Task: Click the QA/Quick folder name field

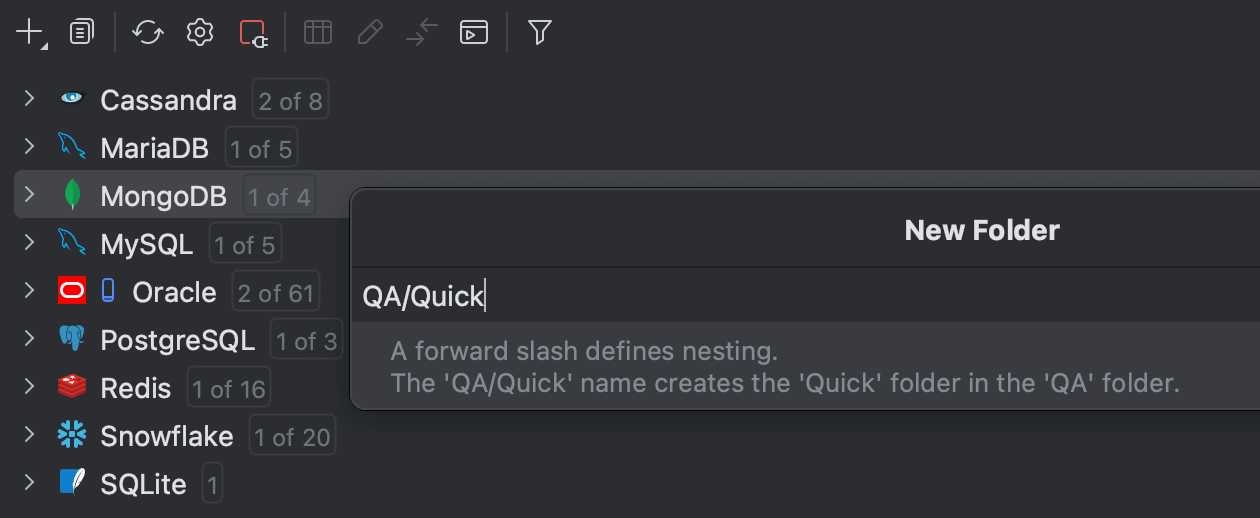Action: tap(800, 296)
